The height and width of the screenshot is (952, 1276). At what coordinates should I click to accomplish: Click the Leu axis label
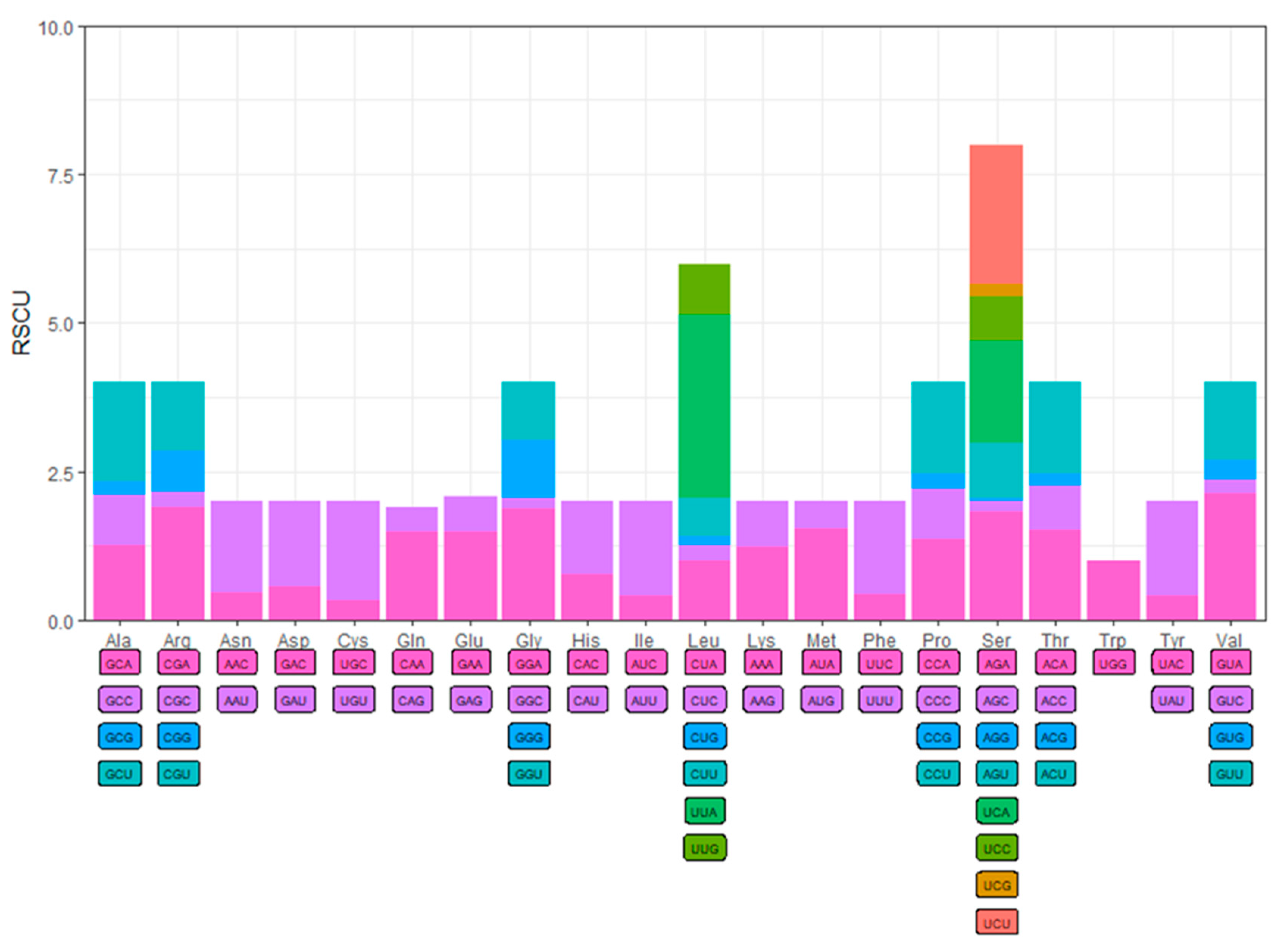click(704, 640)
